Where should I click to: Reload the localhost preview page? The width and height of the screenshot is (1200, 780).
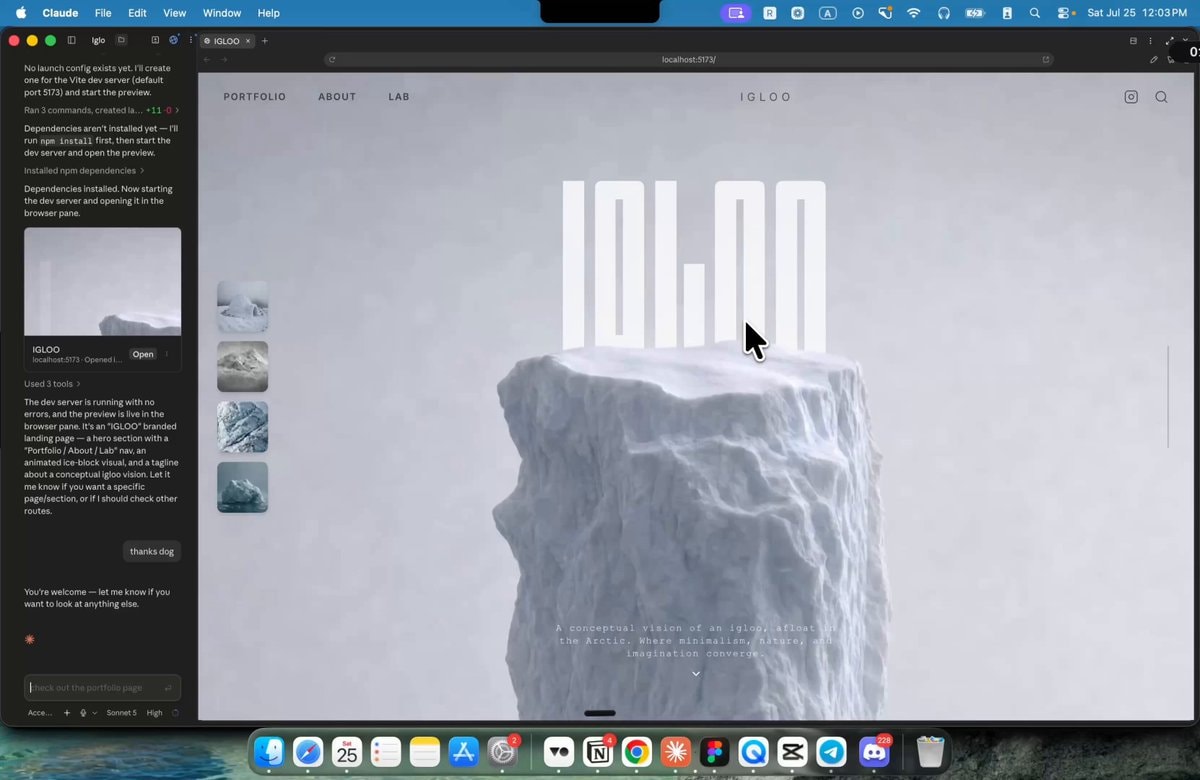coord(332,60)
